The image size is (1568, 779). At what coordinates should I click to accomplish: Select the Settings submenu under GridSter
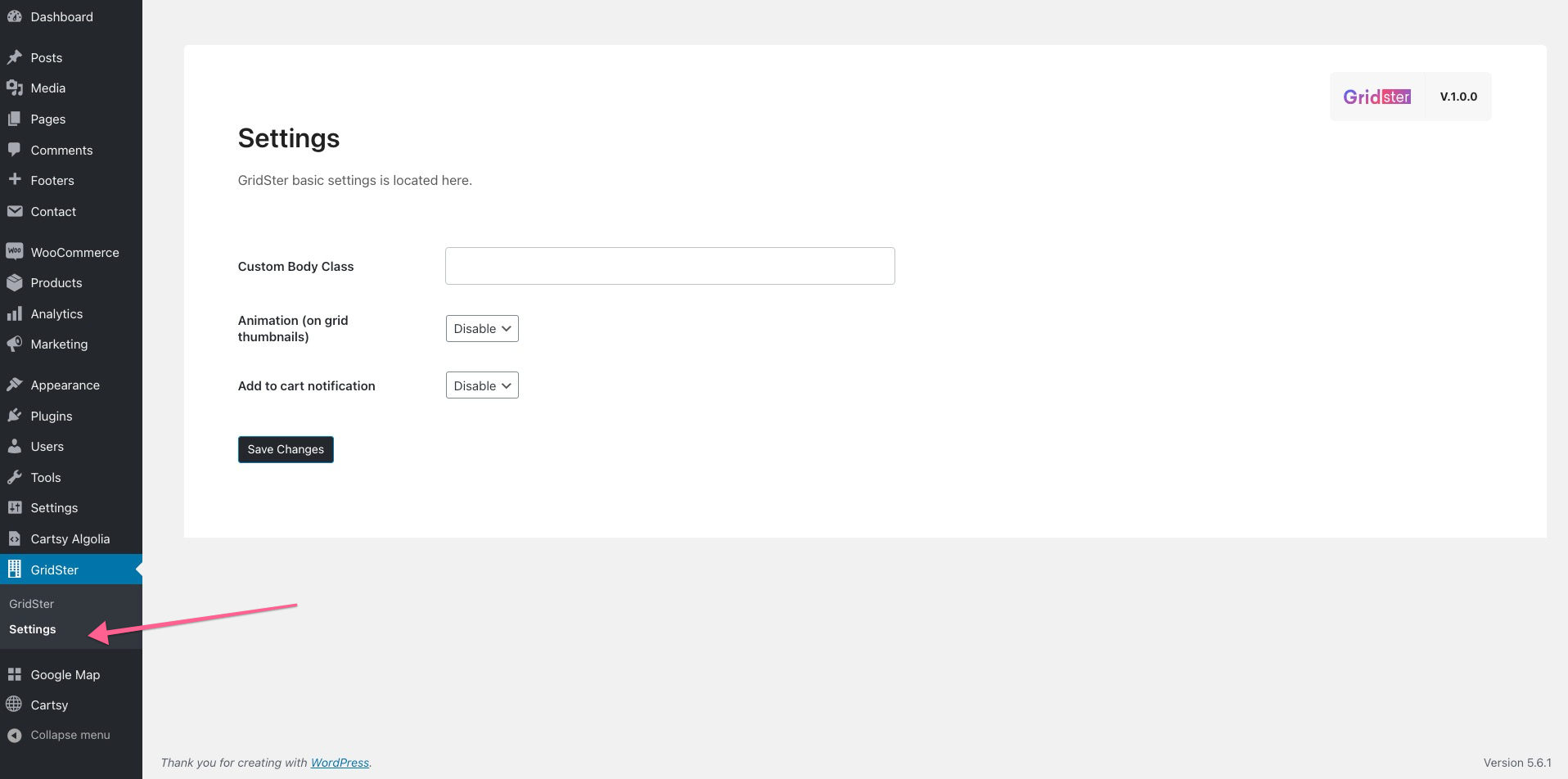pyautogui.click(x=33, y=629)
